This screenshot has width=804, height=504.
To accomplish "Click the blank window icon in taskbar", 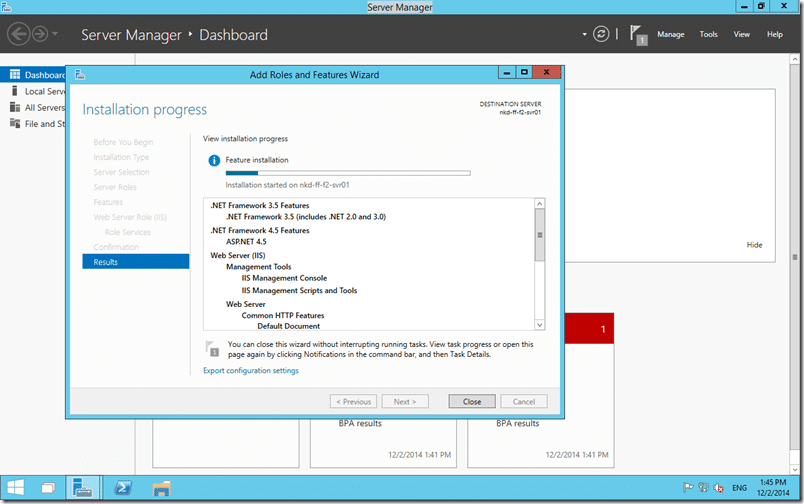I will coord(48,488).
